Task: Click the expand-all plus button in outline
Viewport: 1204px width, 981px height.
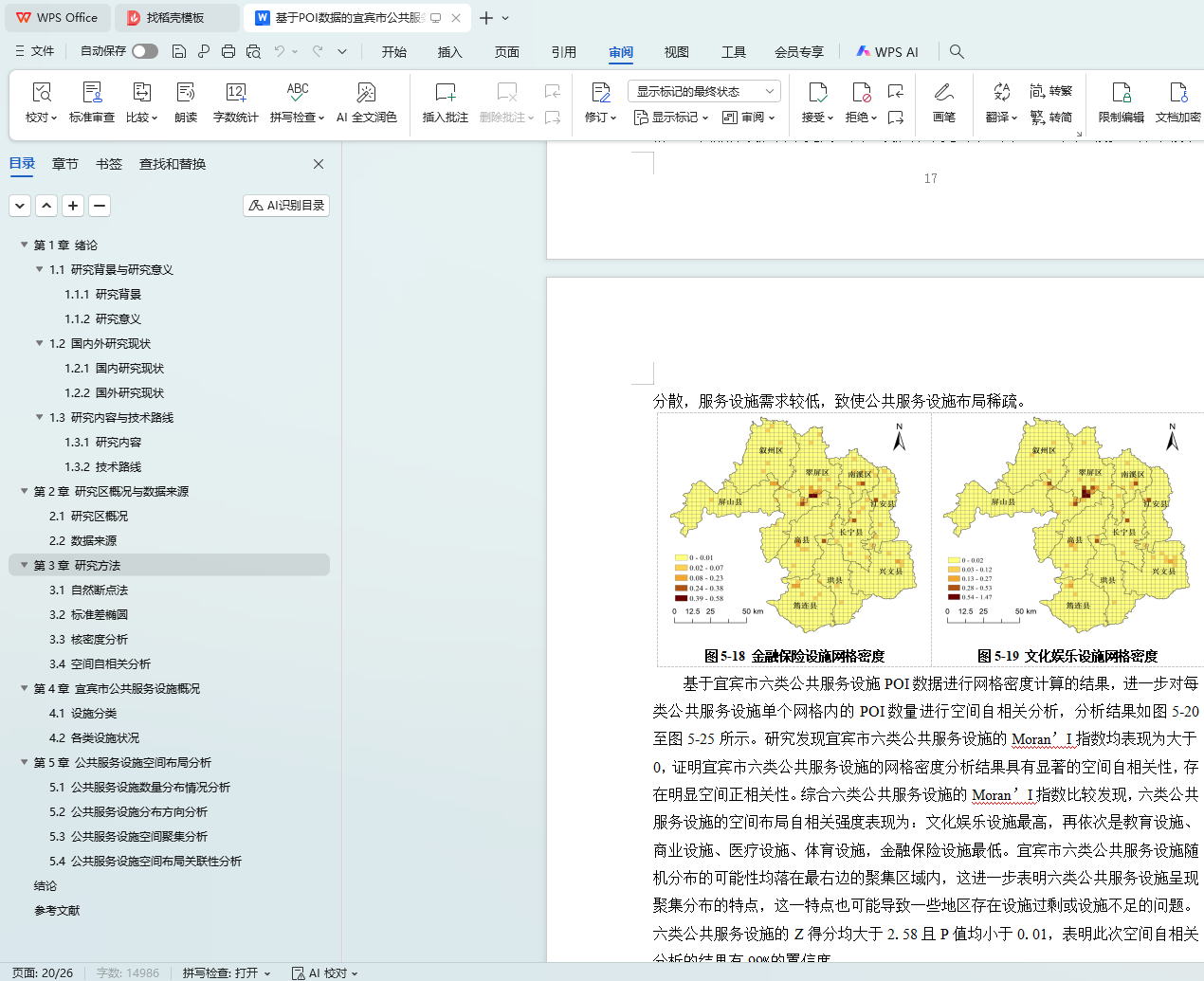Action: (73, 205)
